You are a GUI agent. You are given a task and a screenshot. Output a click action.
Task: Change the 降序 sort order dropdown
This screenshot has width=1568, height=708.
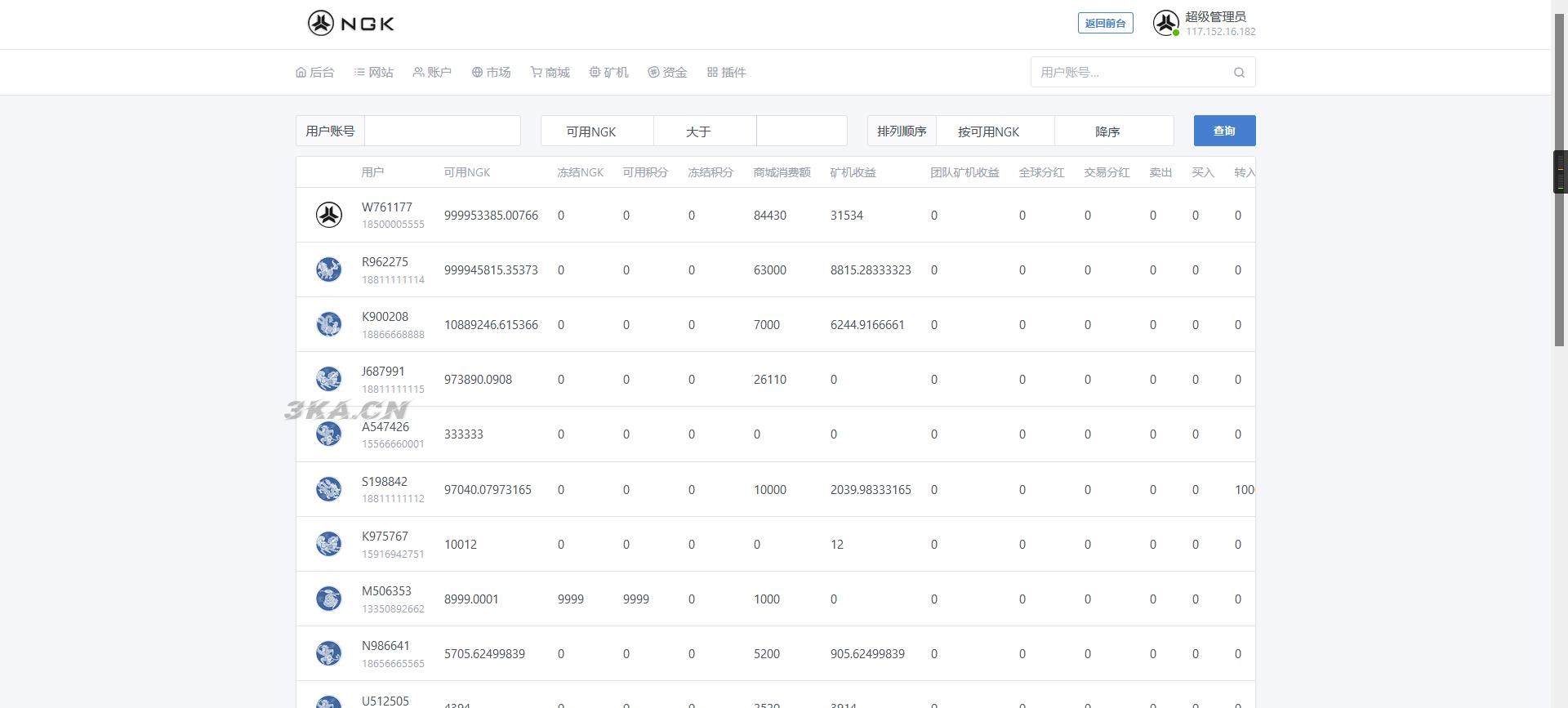coord(1113,131)
